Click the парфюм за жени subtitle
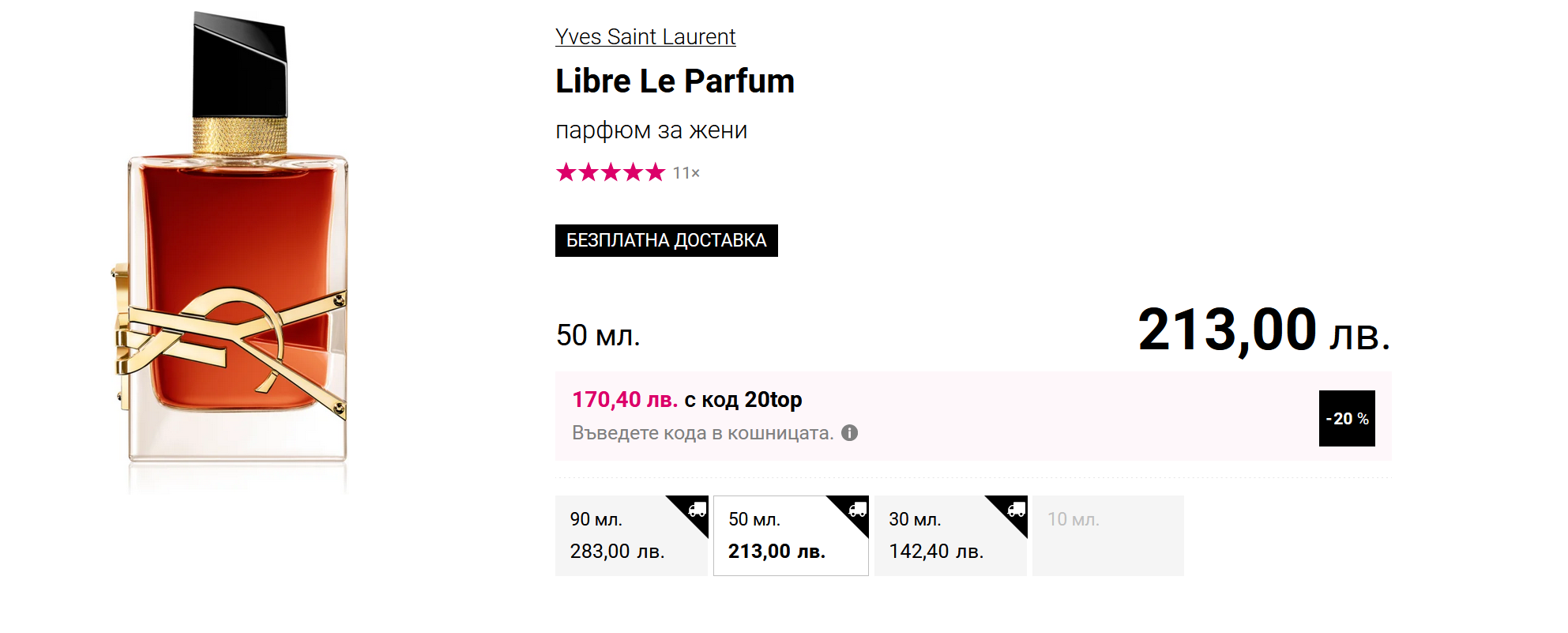The width and height of the screenshot is (1568, 633). click(x=651, y=130)
